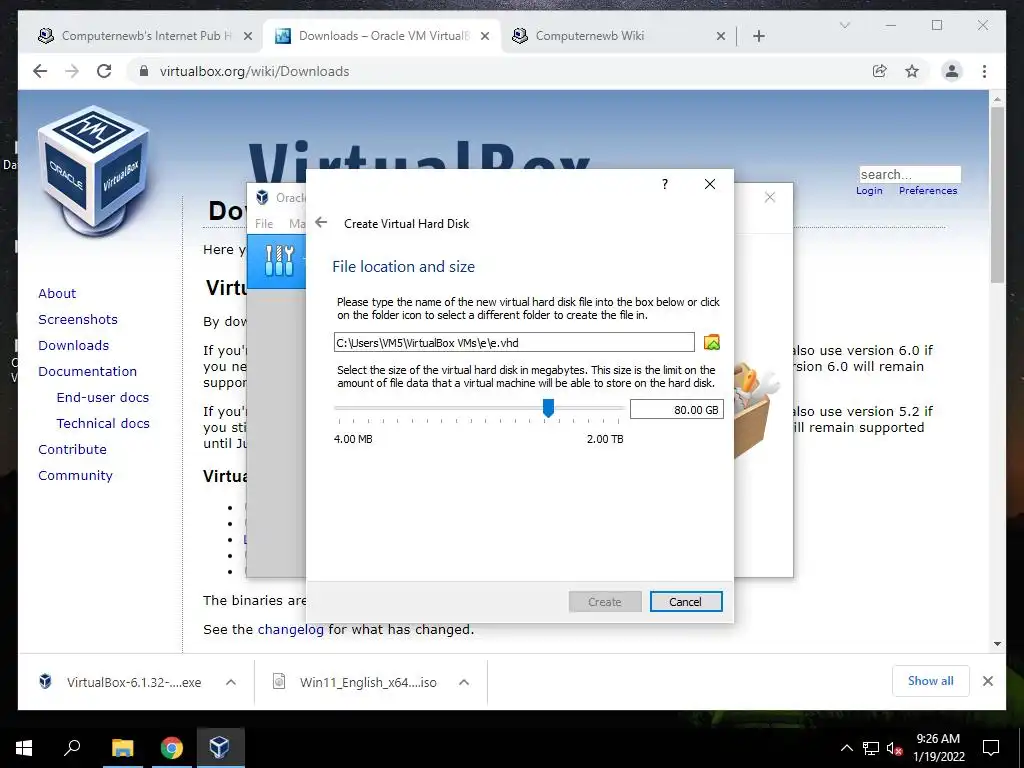
Task: Click the help question mark in the dialog
Action: click(665, 184)
